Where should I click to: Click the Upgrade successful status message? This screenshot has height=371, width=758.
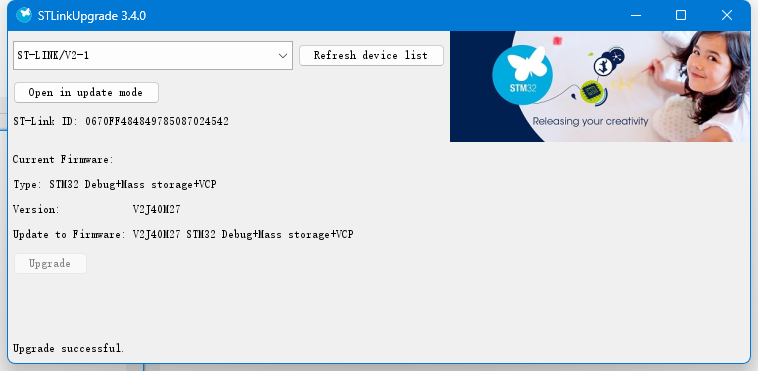pyautogui.click(x=68, y=348)
